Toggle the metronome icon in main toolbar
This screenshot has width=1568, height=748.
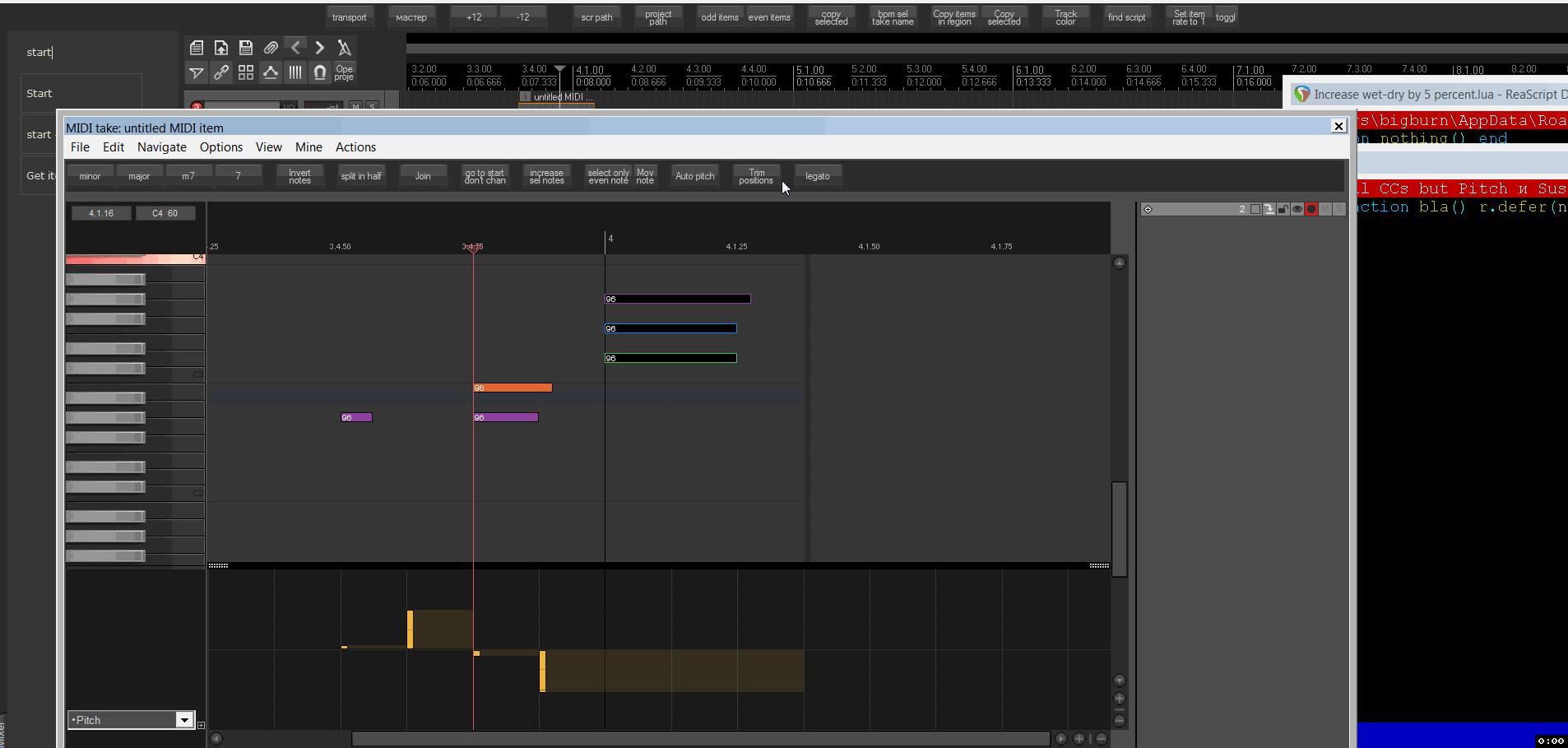tap(345, 48)
